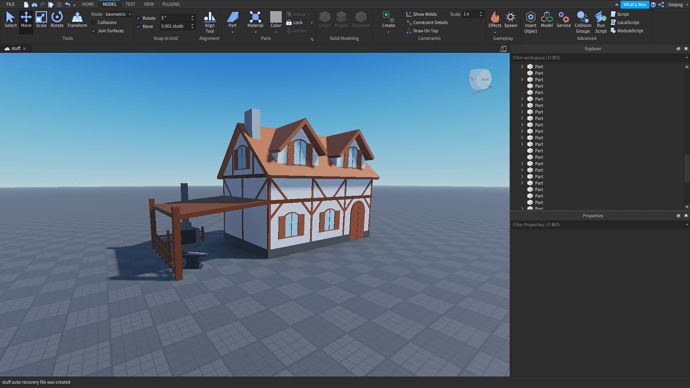Activate the Rotate tool
Screen dimensions: 690x388
[x=57, y=19]
